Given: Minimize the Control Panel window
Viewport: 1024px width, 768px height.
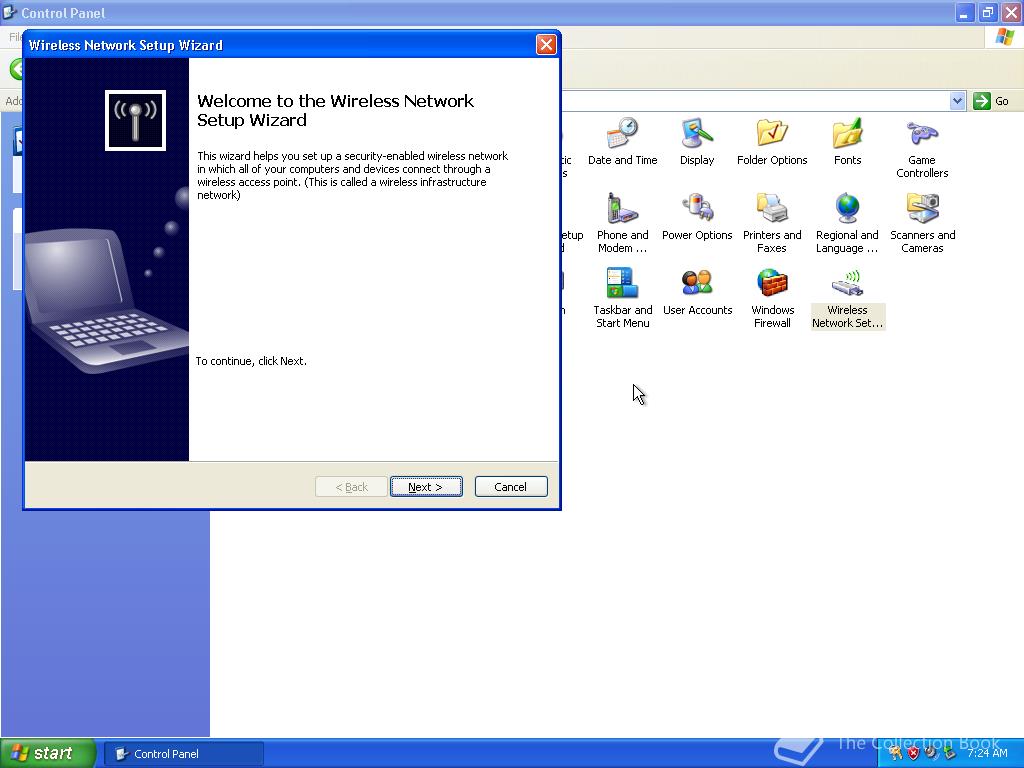Looking at the screenshot, I should pos(964,12).
